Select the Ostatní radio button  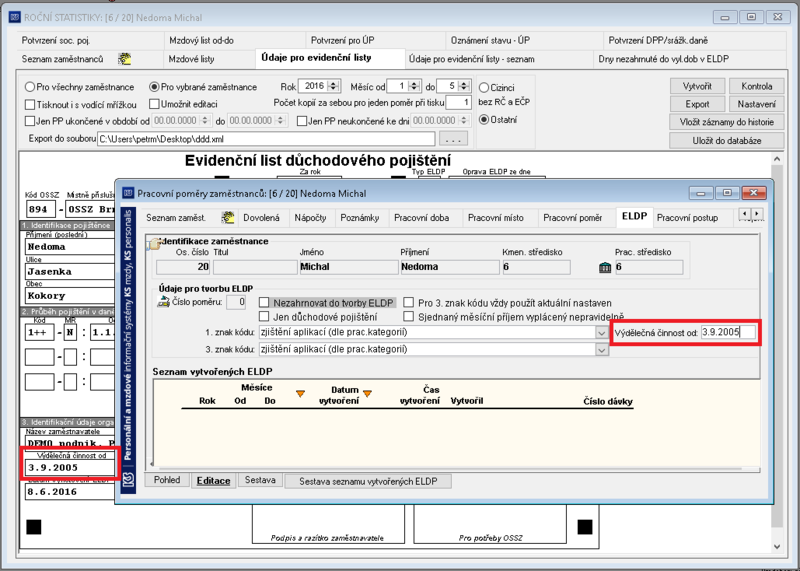(484, 120)
